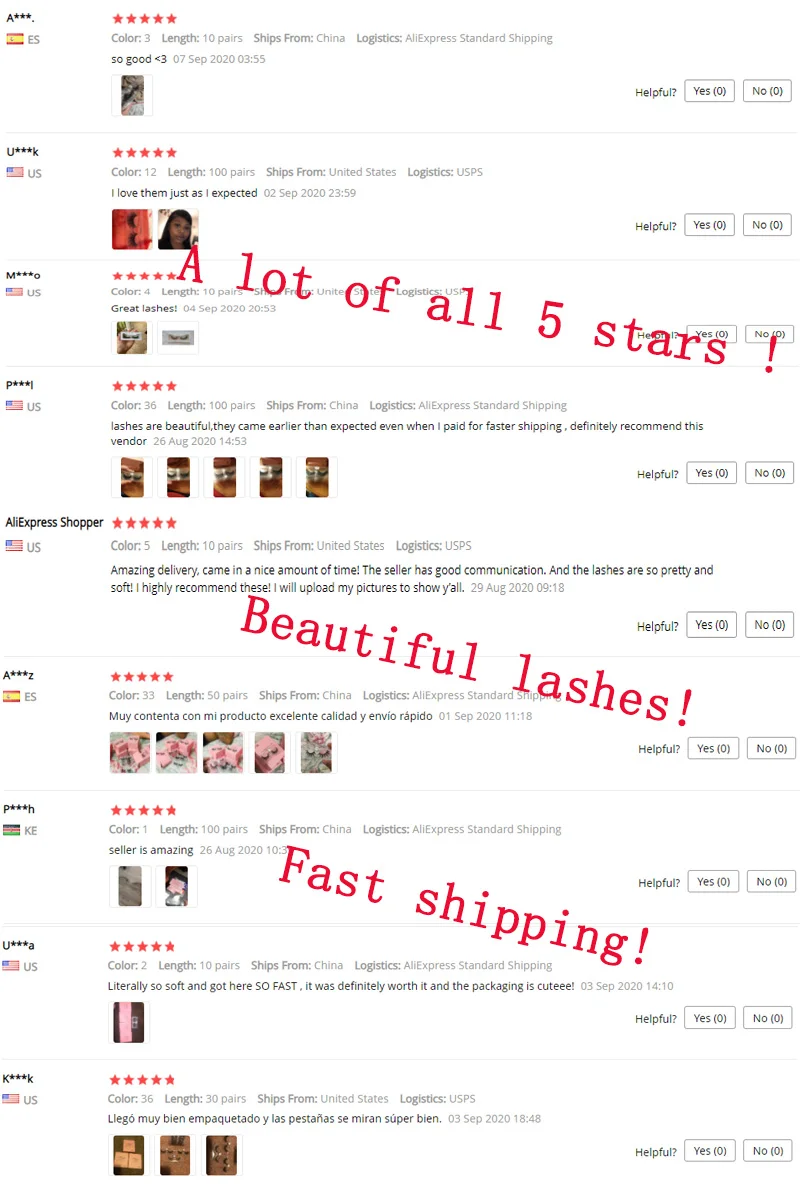Click Yes (0) on P***h review

[713, 882]
